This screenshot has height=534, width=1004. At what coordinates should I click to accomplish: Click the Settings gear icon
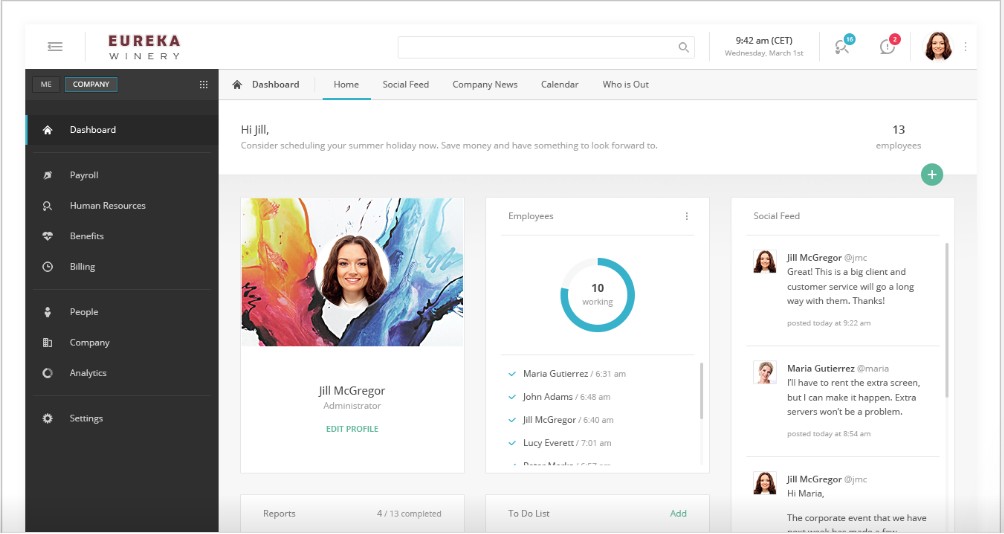point(47,419)
